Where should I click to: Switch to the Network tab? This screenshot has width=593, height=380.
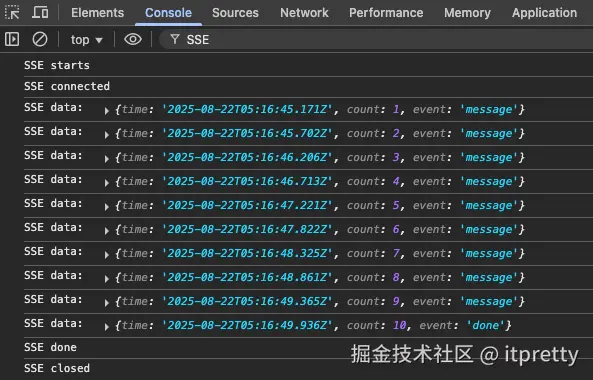coord(304,13)
